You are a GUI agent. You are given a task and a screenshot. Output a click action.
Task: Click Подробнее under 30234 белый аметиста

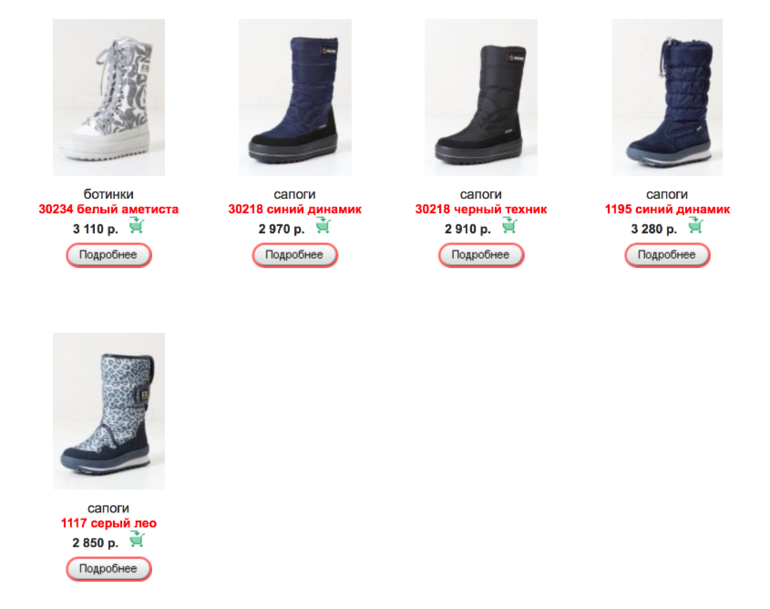[109, 255]
